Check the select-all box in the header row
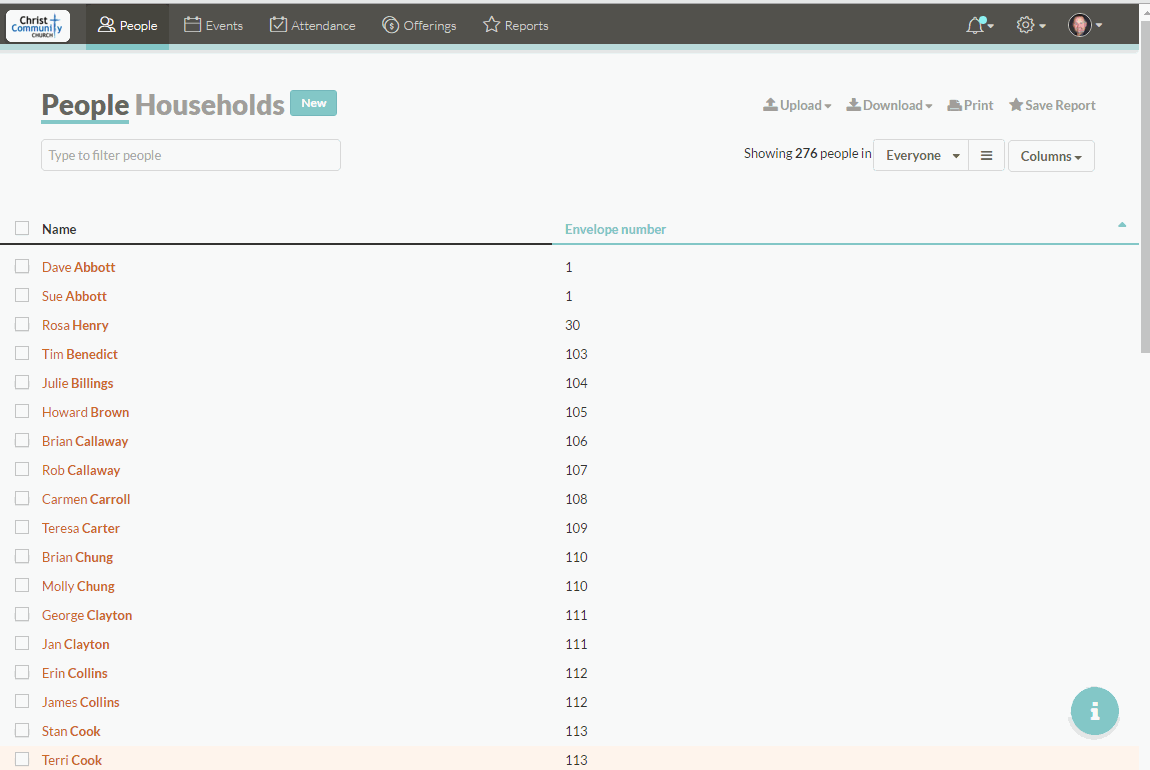Screen dimensions: 1150x770 pos(21,227)
